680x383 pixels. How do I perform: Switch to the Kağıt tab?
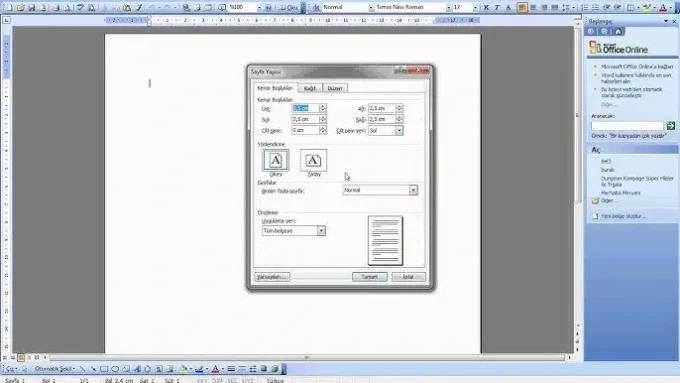tap(310, 88)
